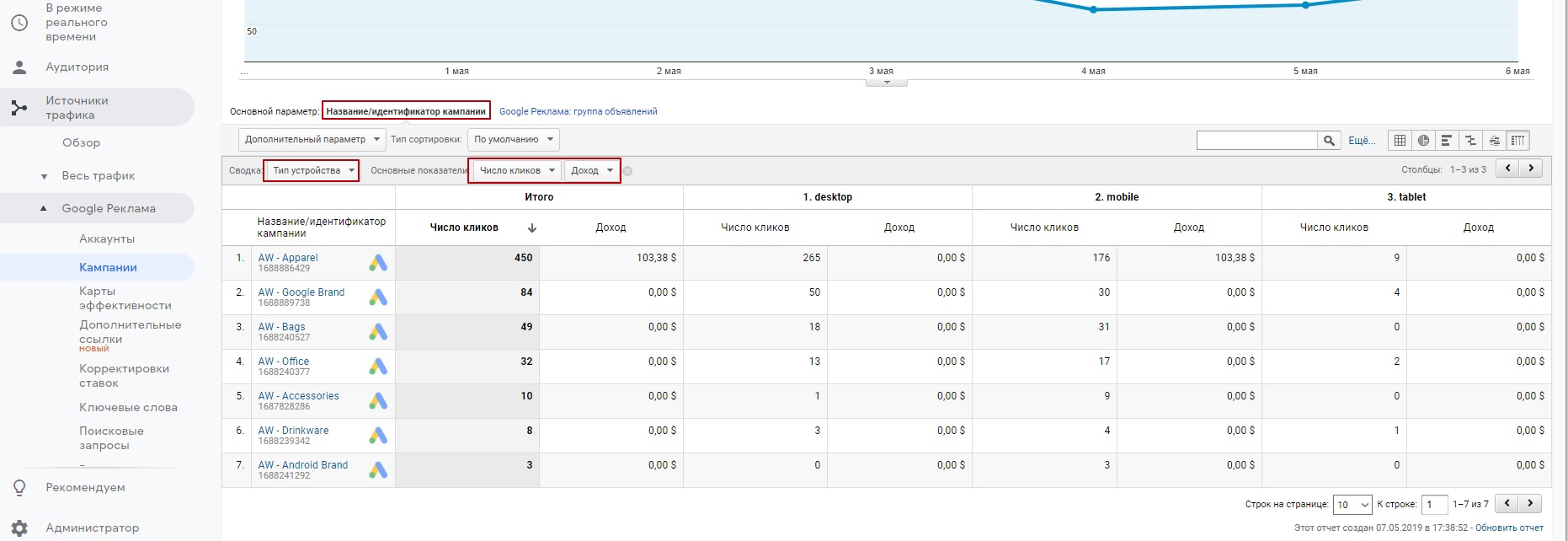Viewport: 1568px width, 541px height.
Task: Click Google Ads icon in AW - Apparel row
Action: [x=378, y=263]
